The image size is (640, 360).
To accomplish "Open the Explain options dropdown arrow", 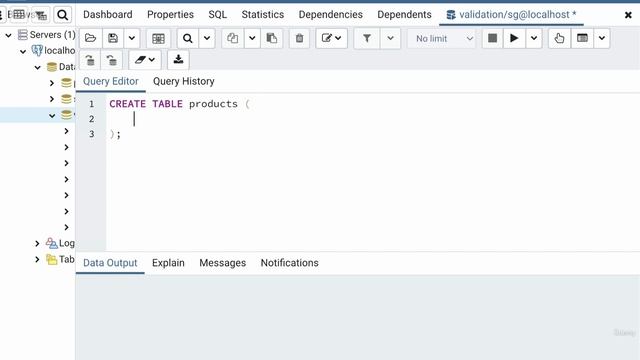I will [602, 38].
